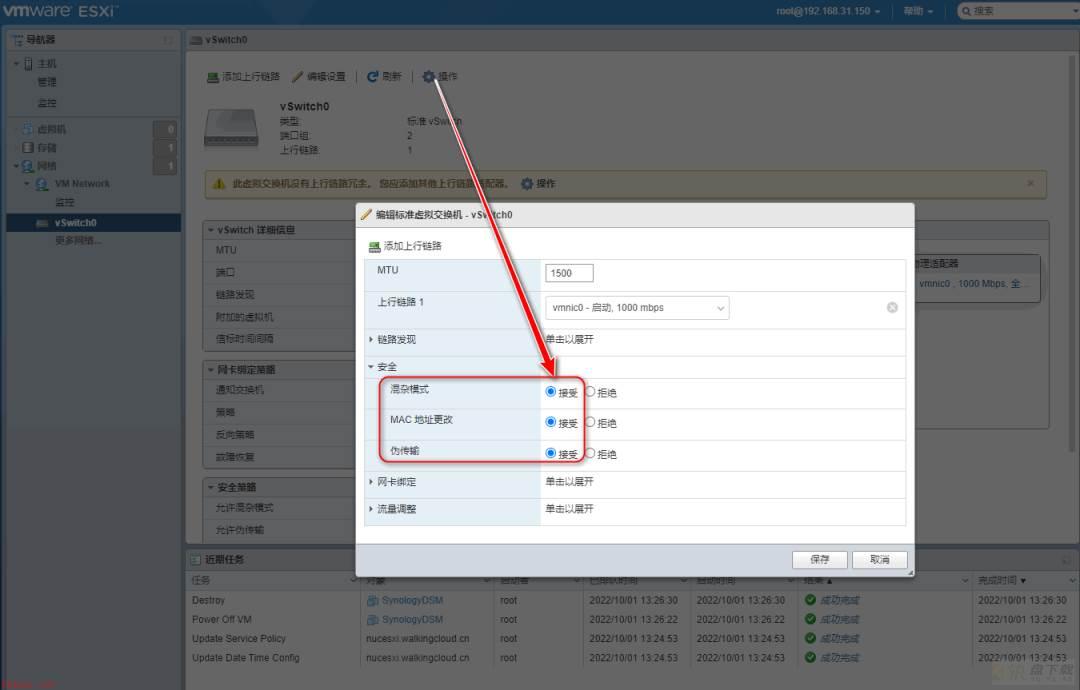The height and width of the screenshot is (690, 1080).
Task: Click the vSwitch0 device thumbnail image
Action: coord(231,128)
